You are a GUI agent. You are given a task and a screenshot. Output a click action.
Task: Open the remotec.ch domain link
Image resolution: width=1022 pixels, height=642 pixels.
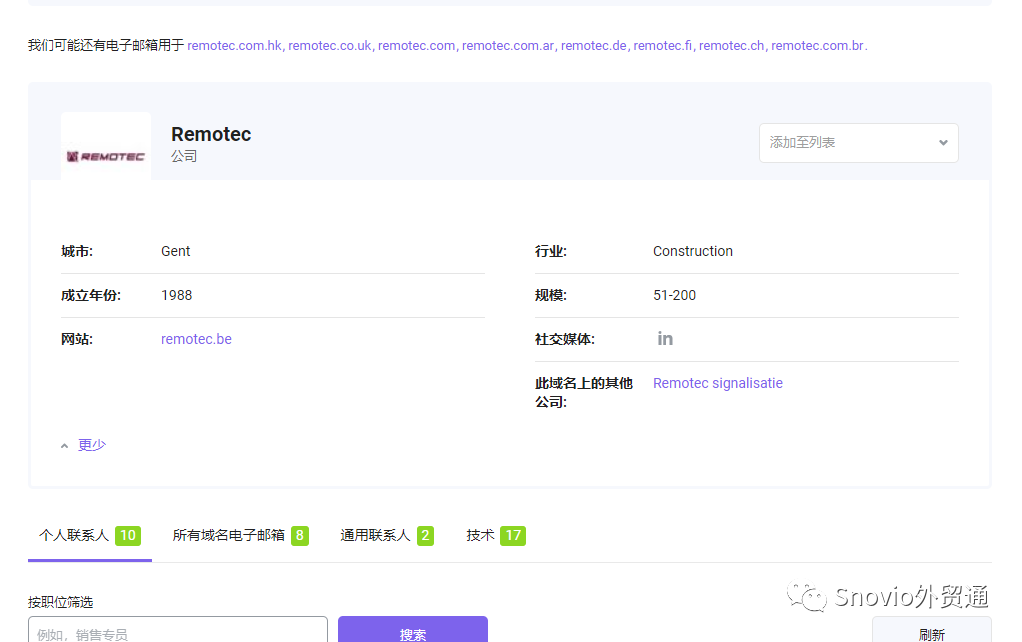coord(731,46)
